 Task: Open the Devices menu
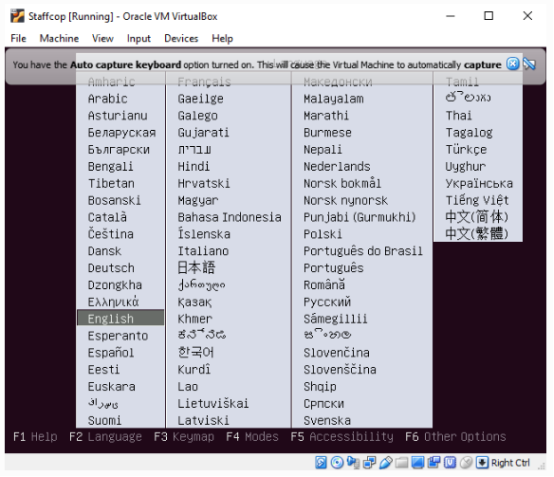(181, 38)
